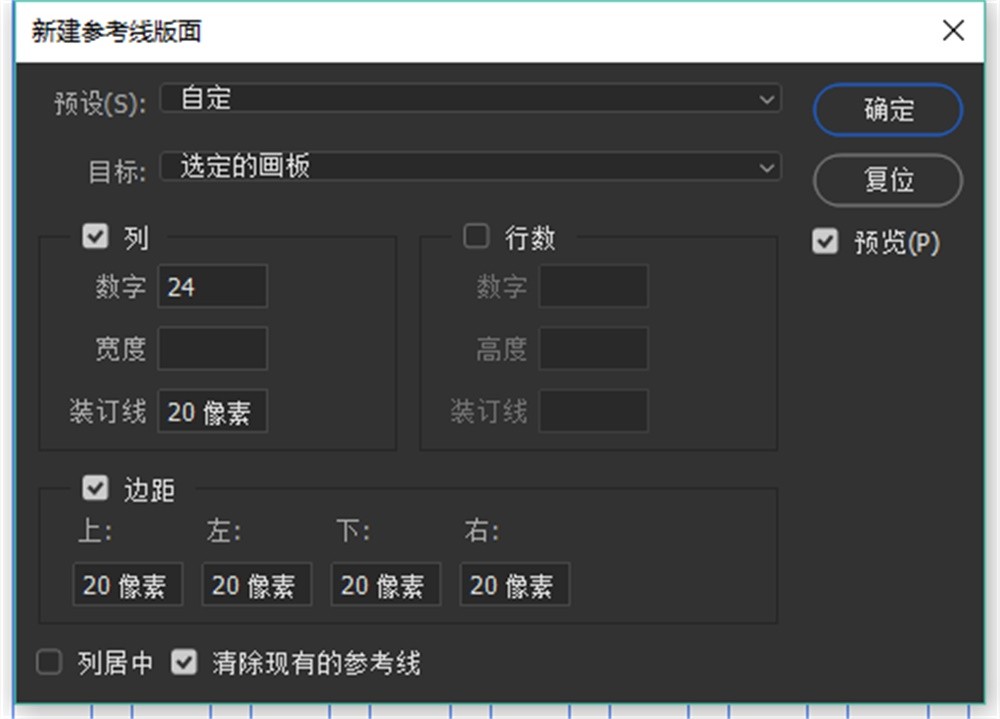Edit the 左 left margin field

point(256,585)
